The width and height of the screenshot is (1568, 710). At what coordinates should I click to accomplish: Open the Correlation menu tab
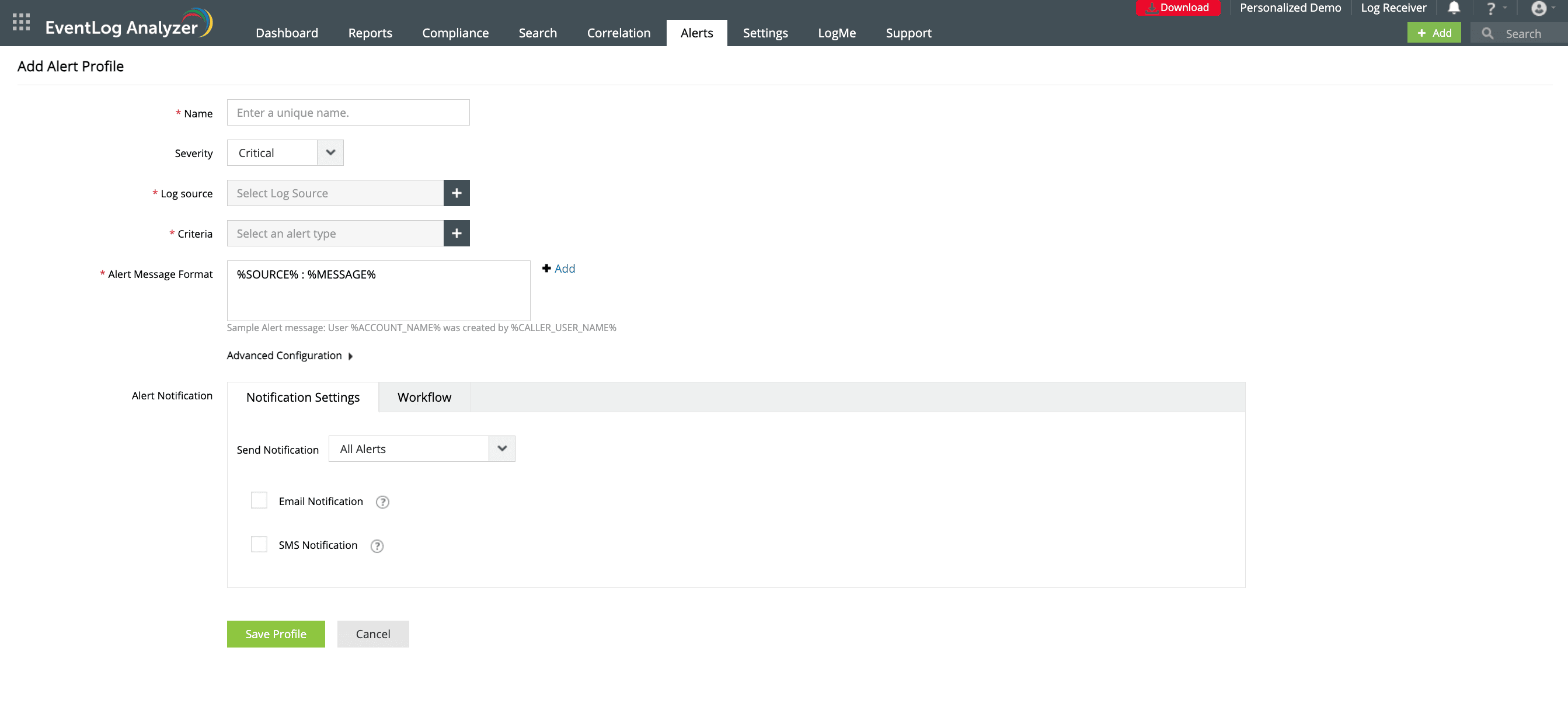tap(618, 33)
